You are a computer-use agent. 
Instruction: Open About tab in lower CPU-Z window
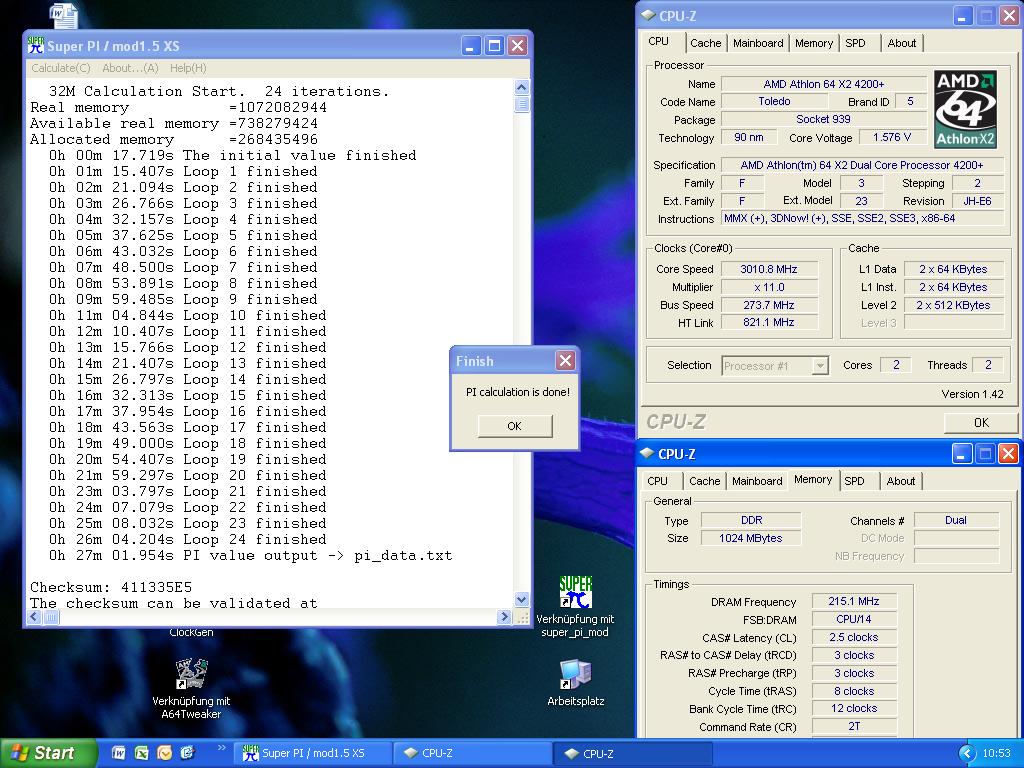[x=901, y=481]
